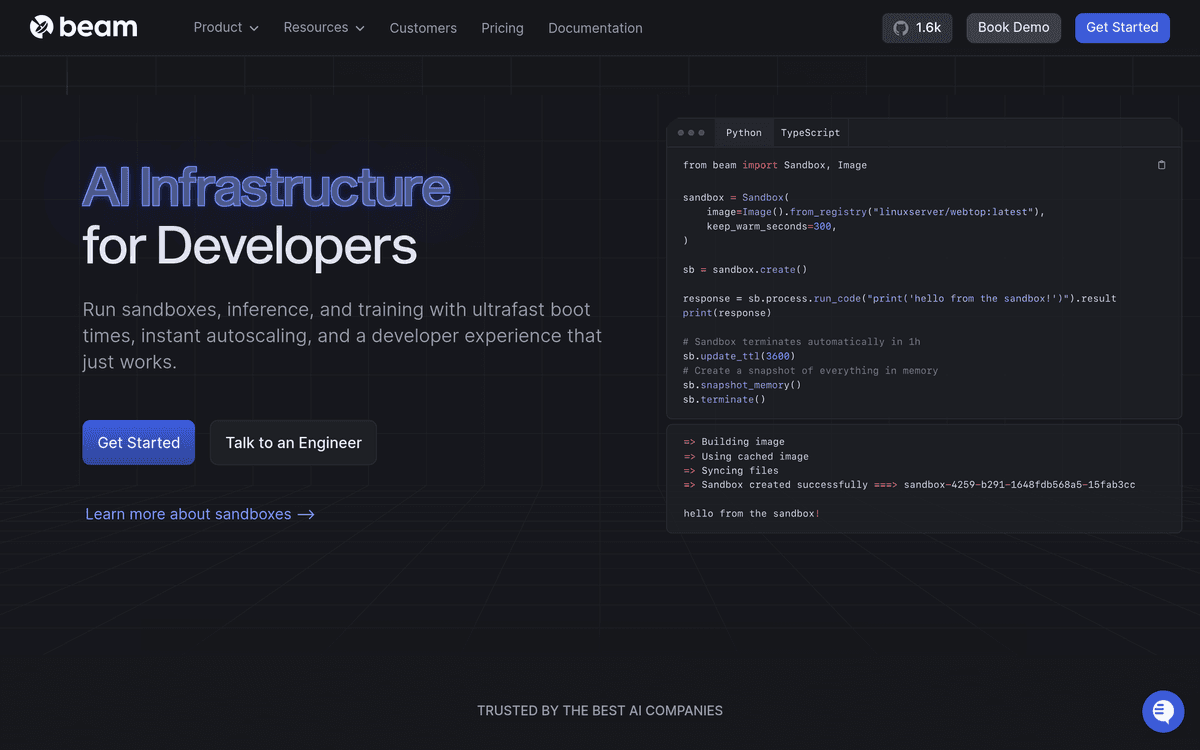Click the arrow beside Learn more about sandboxes
This screenshot has width=1200, height=750.
(x=306, y=514)
